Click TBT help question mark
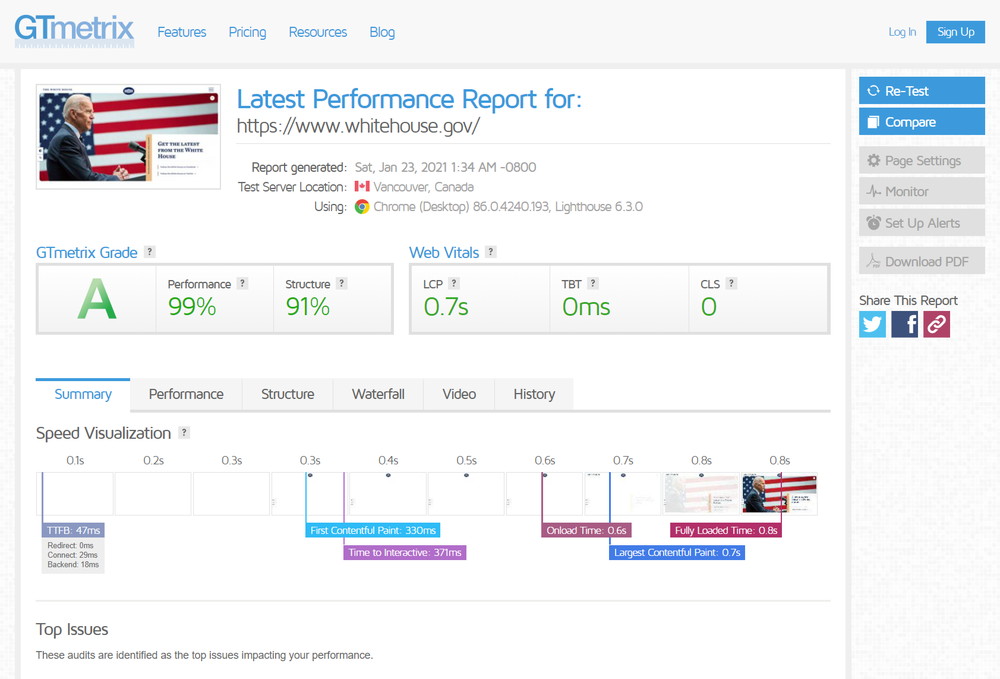This screenshot has height=679, width=1000. click(x=592, y=283)
